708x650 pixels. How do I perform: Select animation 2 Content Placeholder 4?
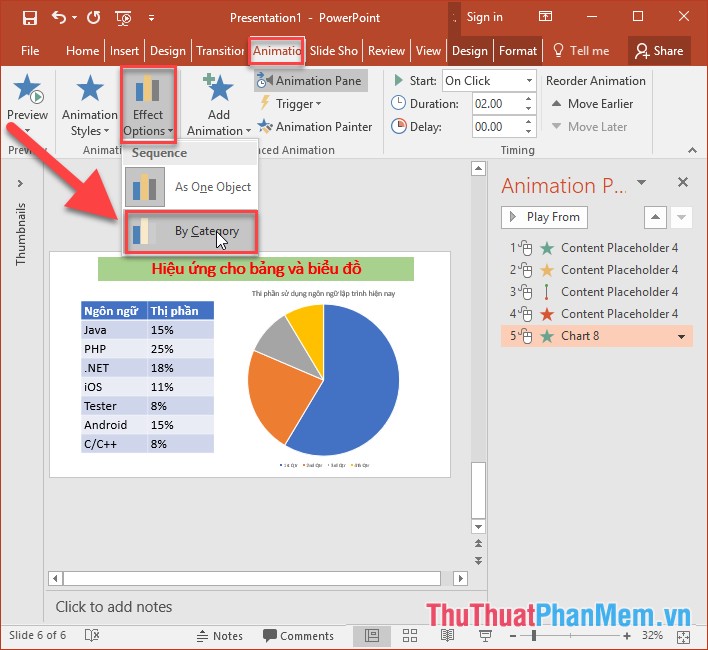(x=596, y=270)
